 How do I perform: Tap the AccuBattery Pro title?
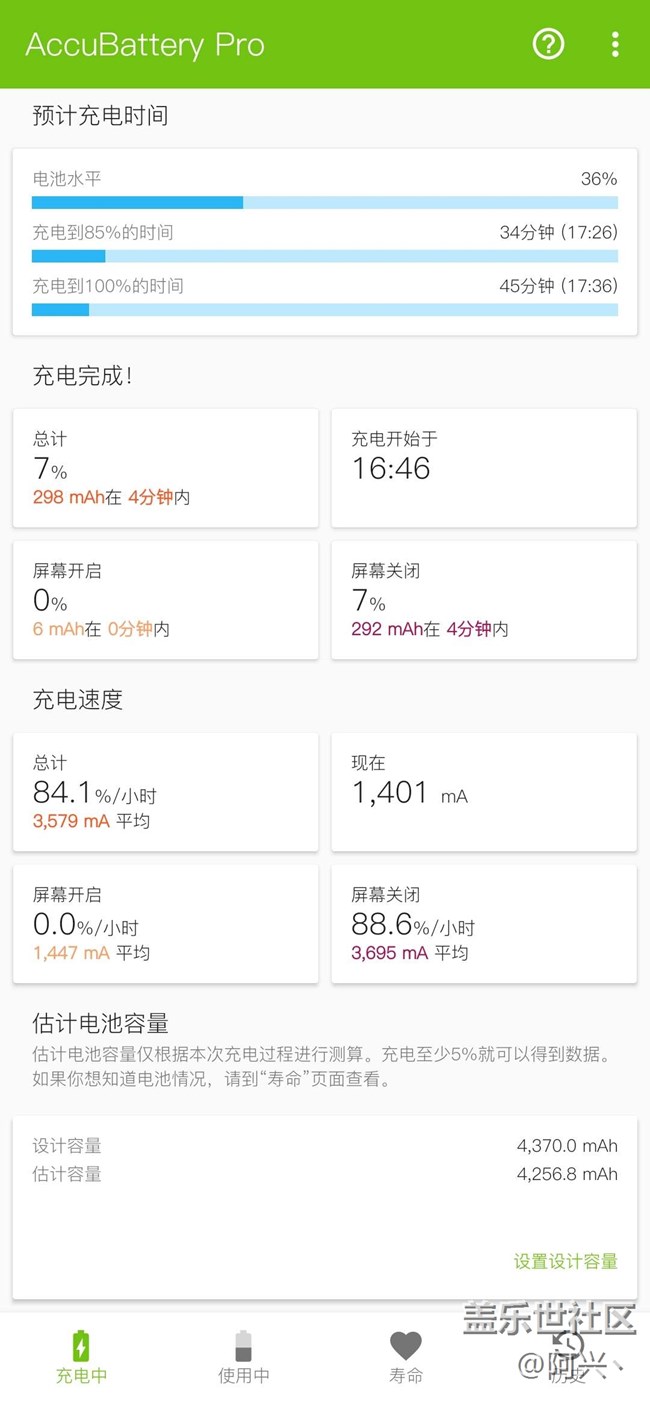145,45
